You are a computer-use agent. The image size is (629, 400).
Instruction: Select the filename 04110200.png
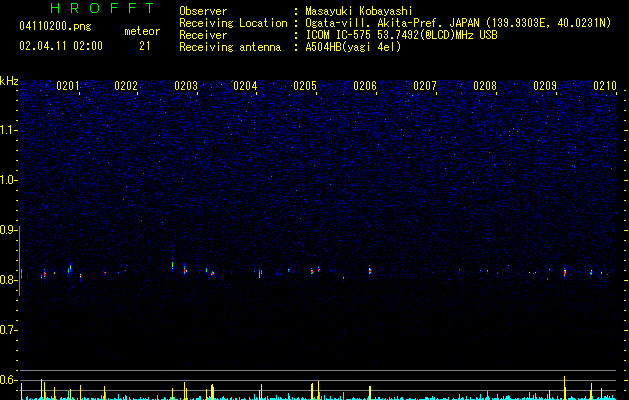pos(55,27)
